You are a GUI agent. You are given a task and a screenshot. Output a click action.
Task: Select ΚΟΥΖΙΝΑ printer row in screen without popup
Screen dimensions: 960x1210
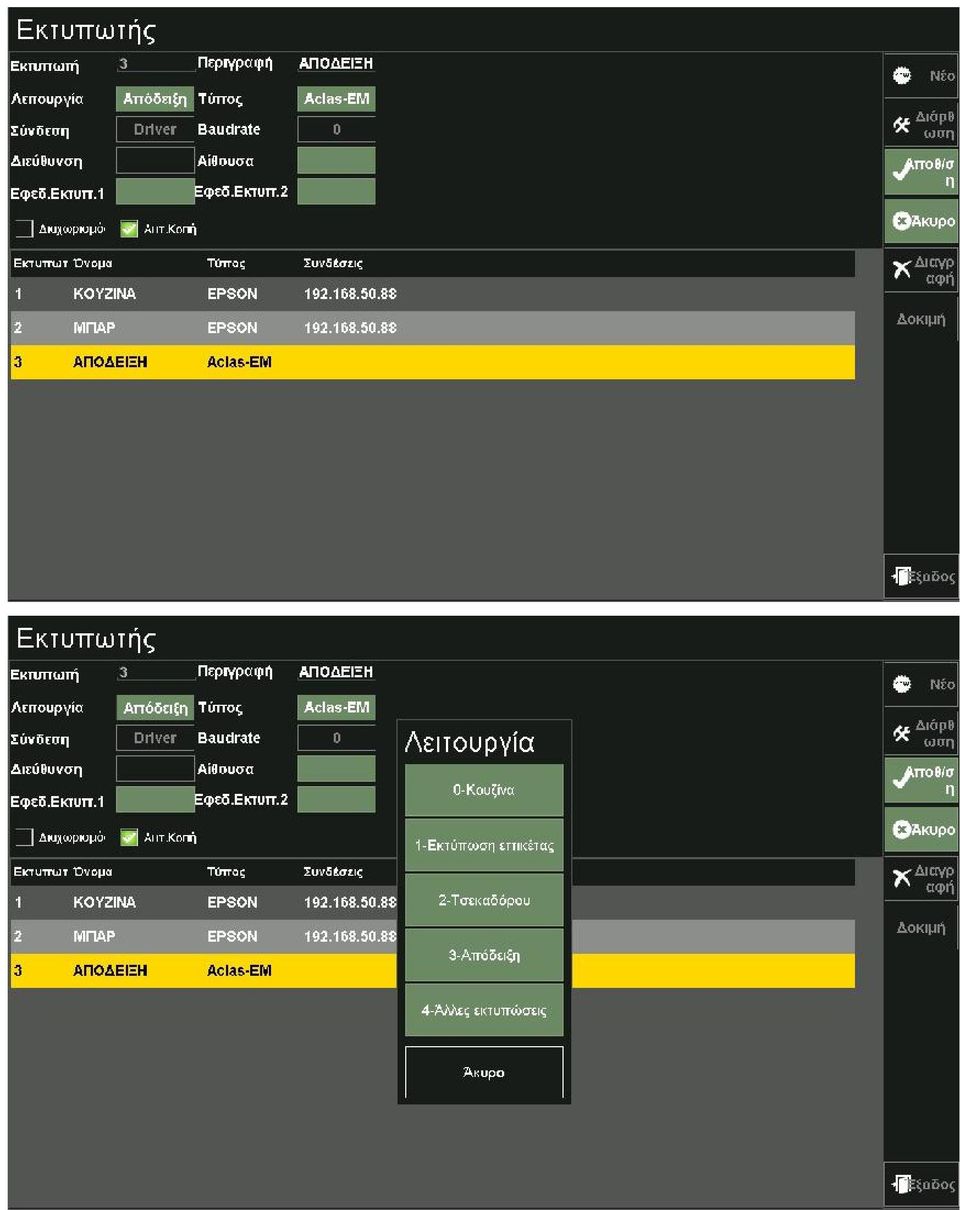pos(433,294)
